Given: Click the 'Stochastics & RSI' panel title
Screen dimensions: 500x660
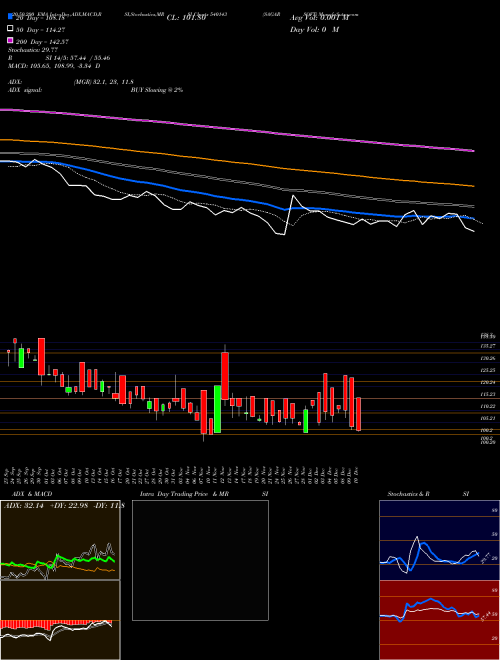Looking at the screenshot, I should [428, 494].
